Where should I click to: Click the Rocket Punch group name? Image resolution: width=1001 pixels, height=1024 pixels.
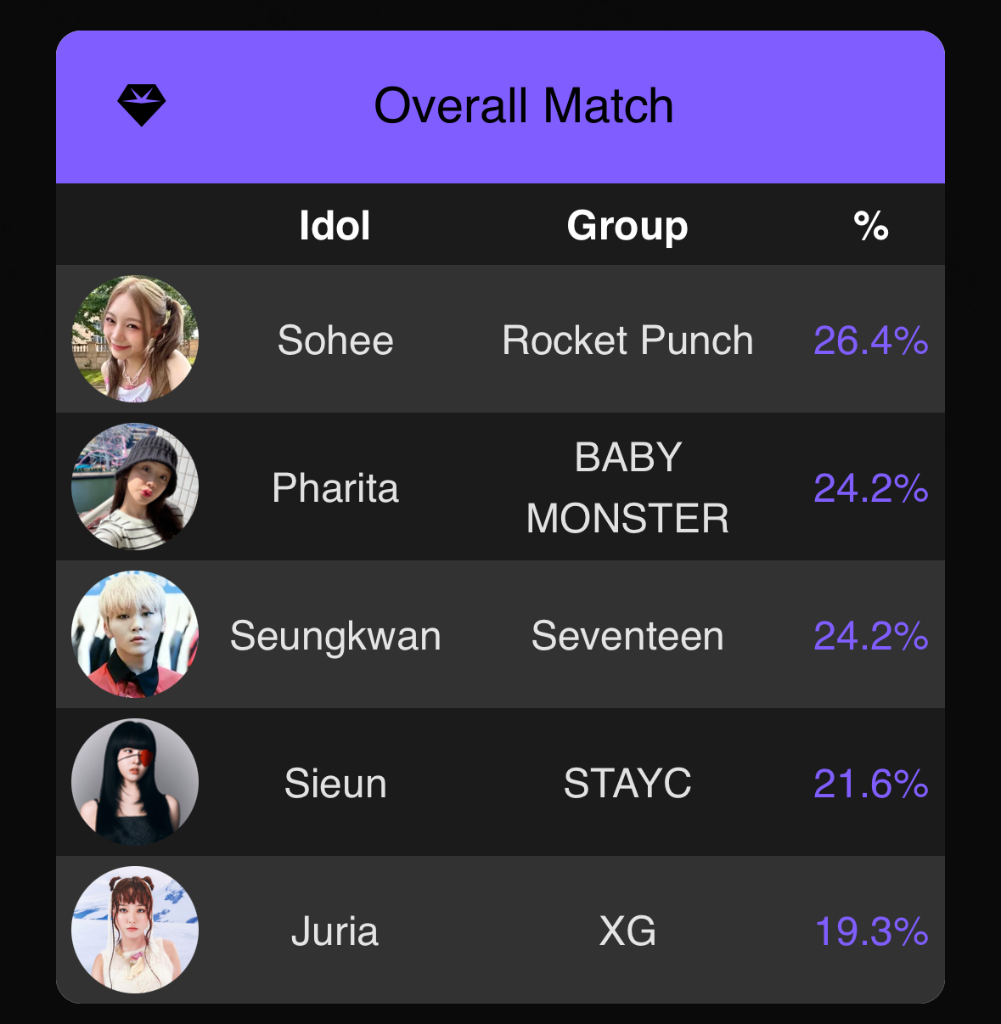[628, 340]
